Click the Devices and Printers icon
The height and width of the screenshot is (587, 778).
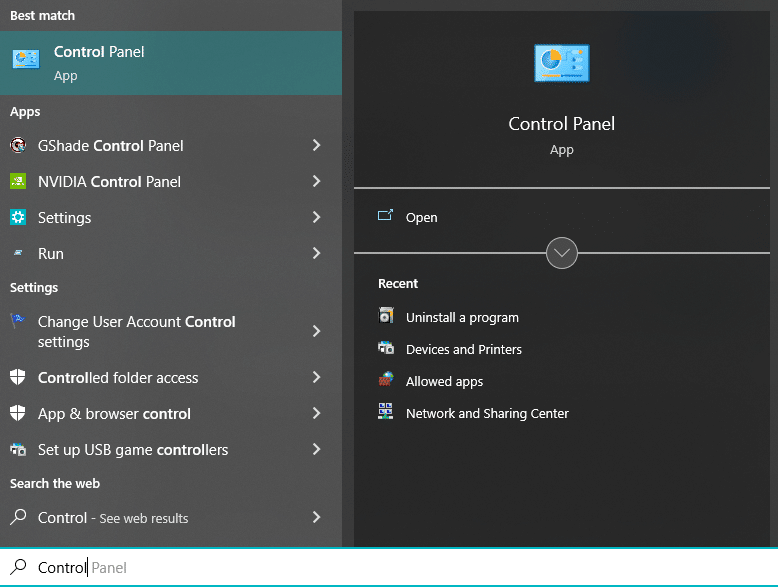(x=386, y=348)
